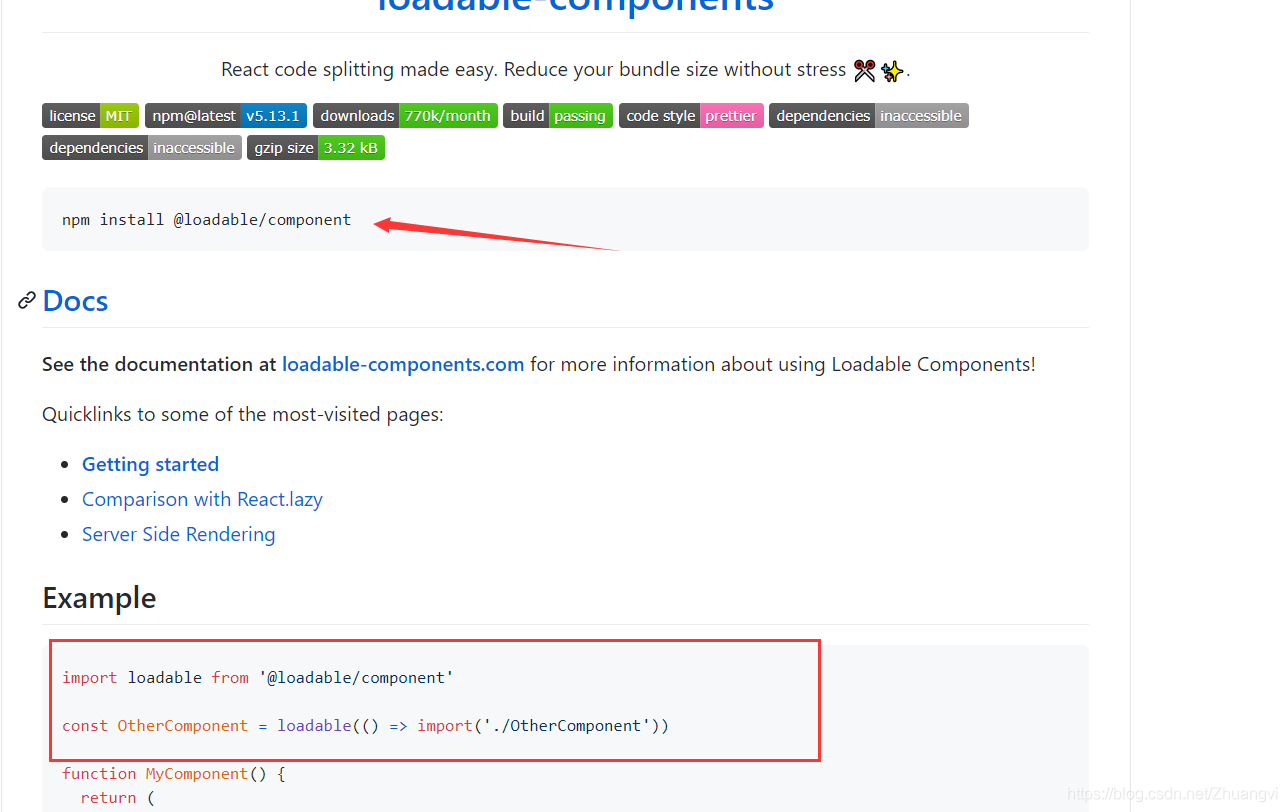
Task: Click the dependencies inaccessible badge beside gzip size
Action: point(142,148)
